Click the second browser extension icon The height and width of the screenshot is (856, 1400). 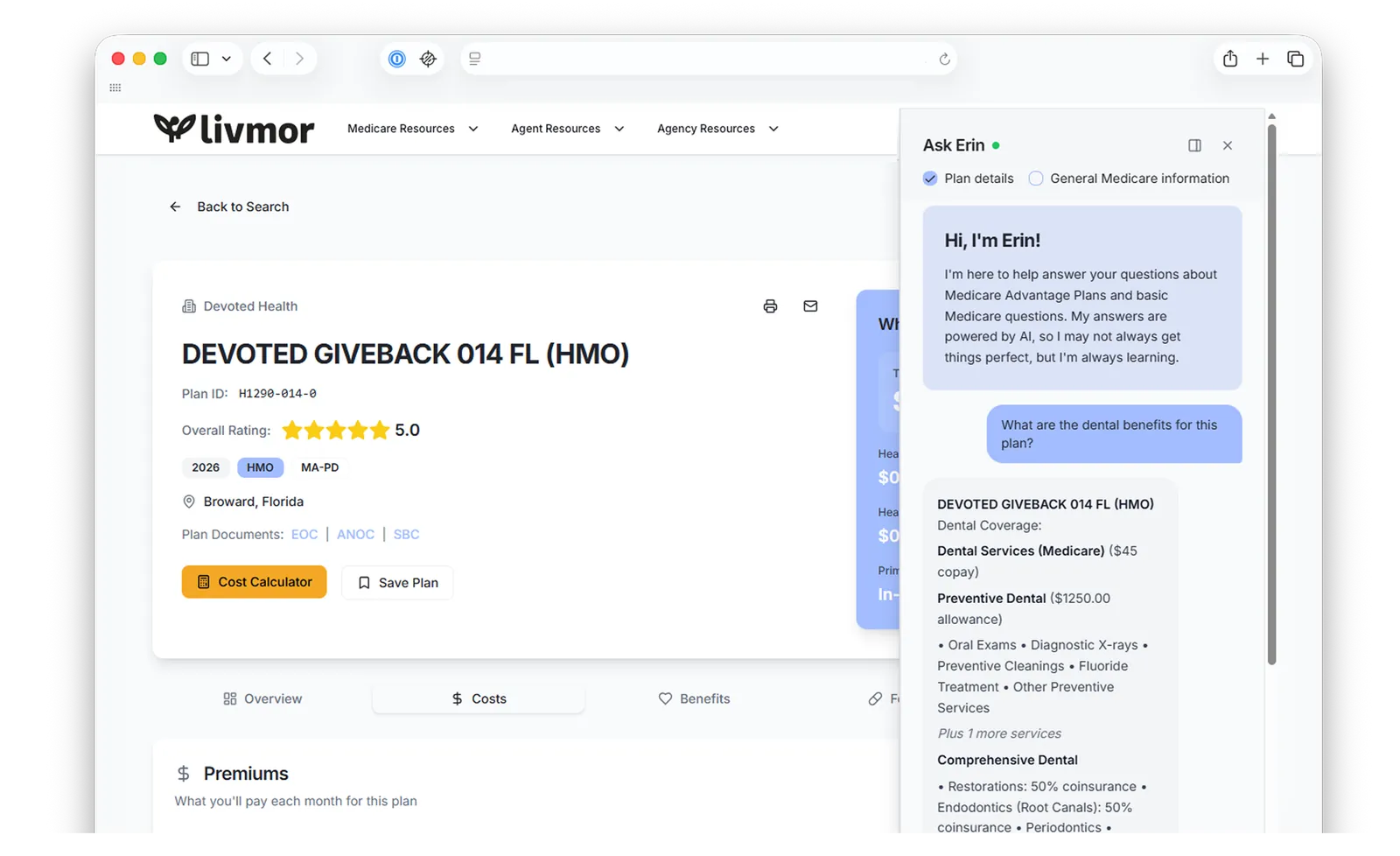428,59
